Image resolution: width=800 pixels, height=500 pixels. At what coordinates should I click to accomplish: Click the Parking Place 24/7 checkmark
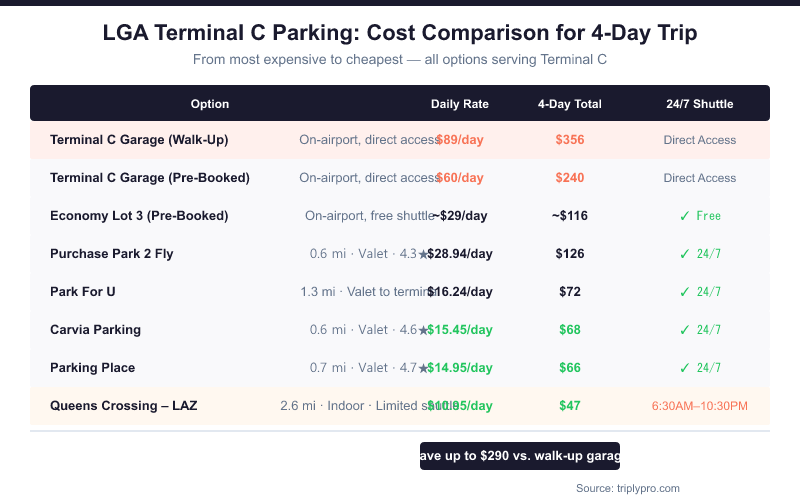[x=685, y=368]
